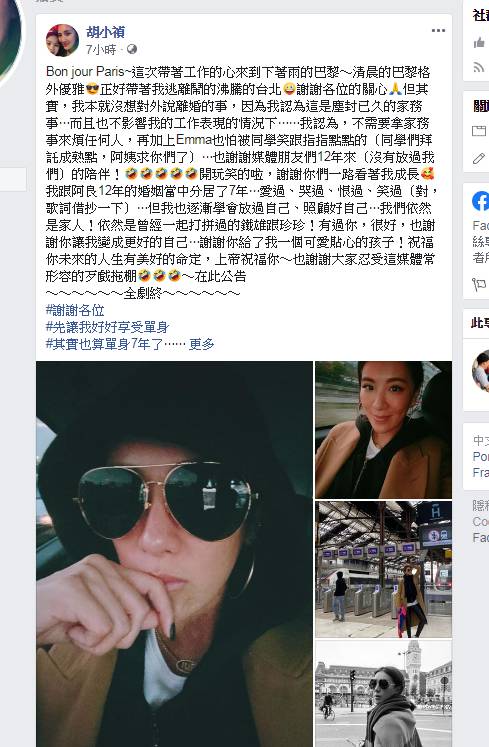
Task: Click the globe public privacy icon
Action: (x=132, y=49)
